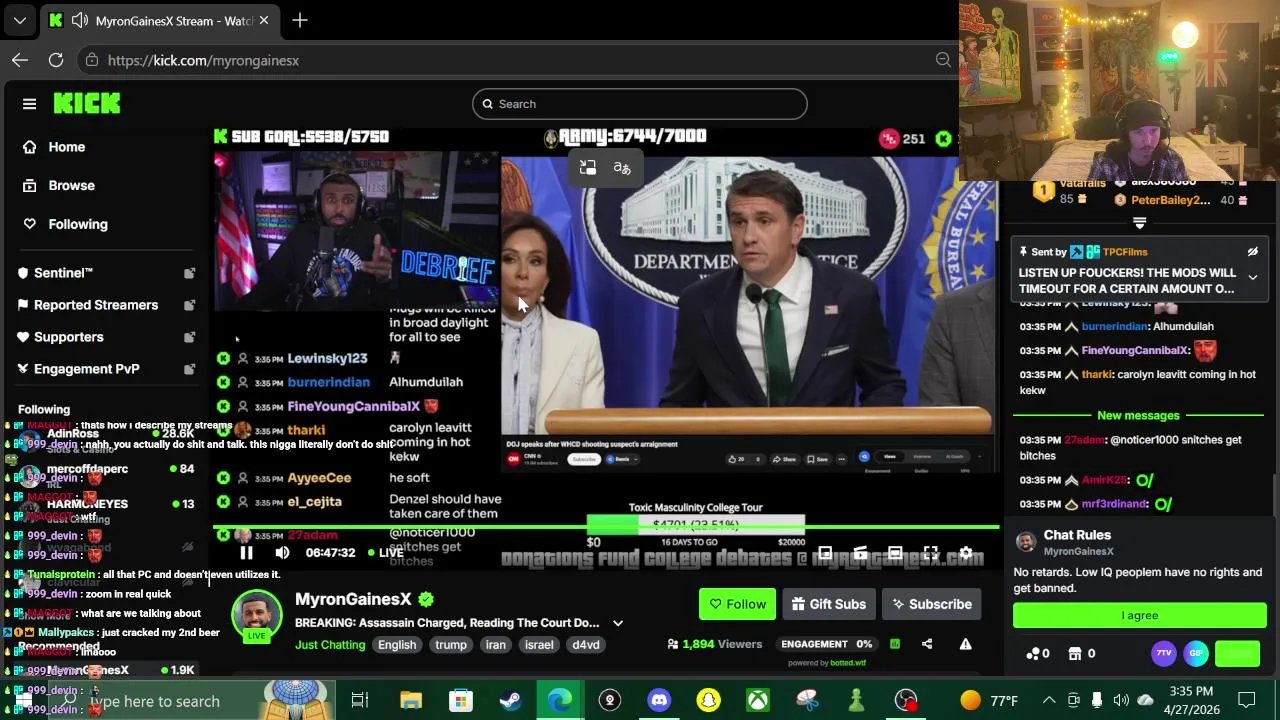Mute the tab via its speaker icon
The height and width of the screenshot is (720, 1280).
79,20
